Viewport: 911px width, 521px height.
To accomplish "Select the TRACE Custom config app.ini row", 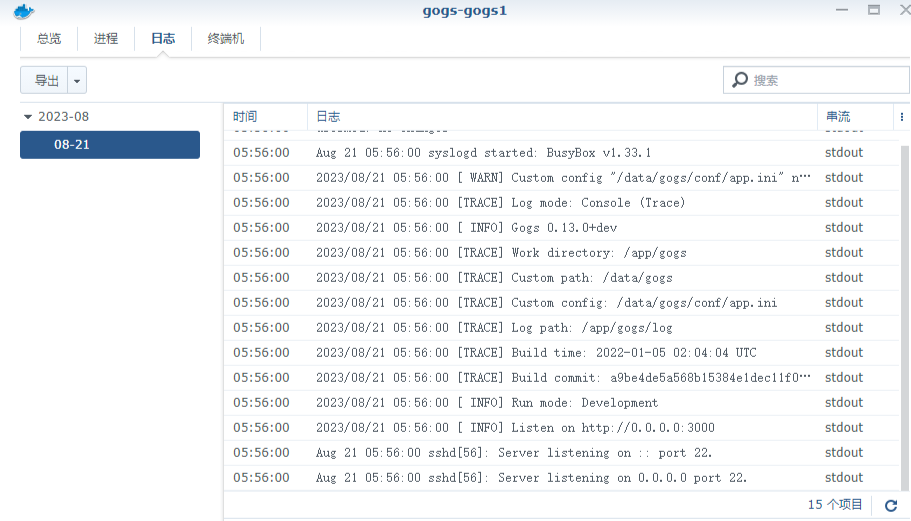I will point(562,303).
